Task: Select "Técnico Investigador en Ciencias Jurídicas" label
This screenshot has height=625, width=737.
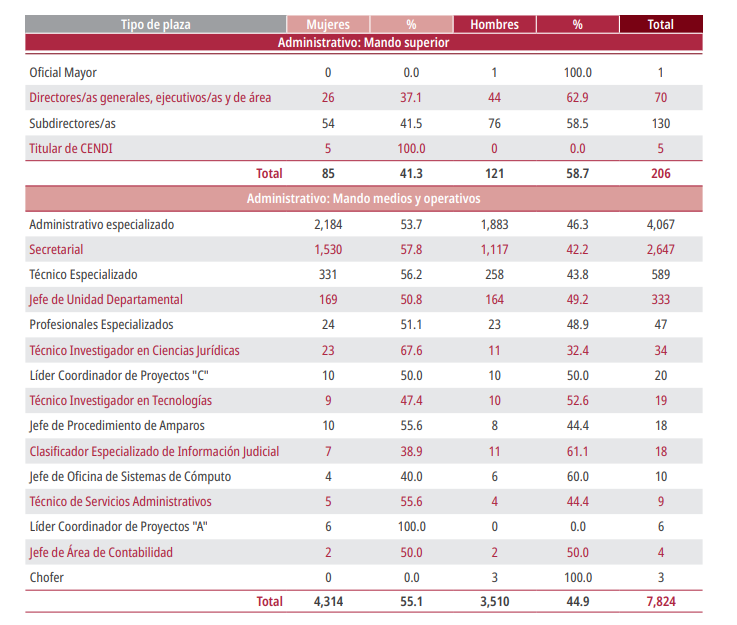Action: 134,350
